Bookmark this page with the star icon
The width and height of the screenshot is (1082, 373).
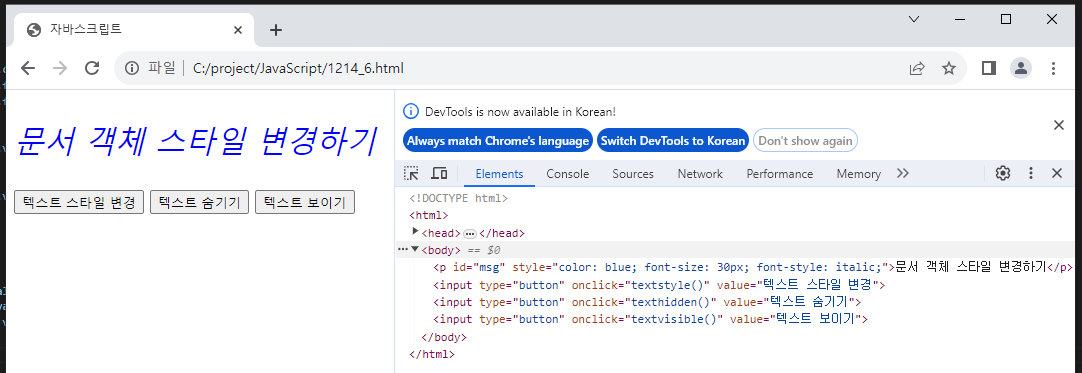click(949, 68)
